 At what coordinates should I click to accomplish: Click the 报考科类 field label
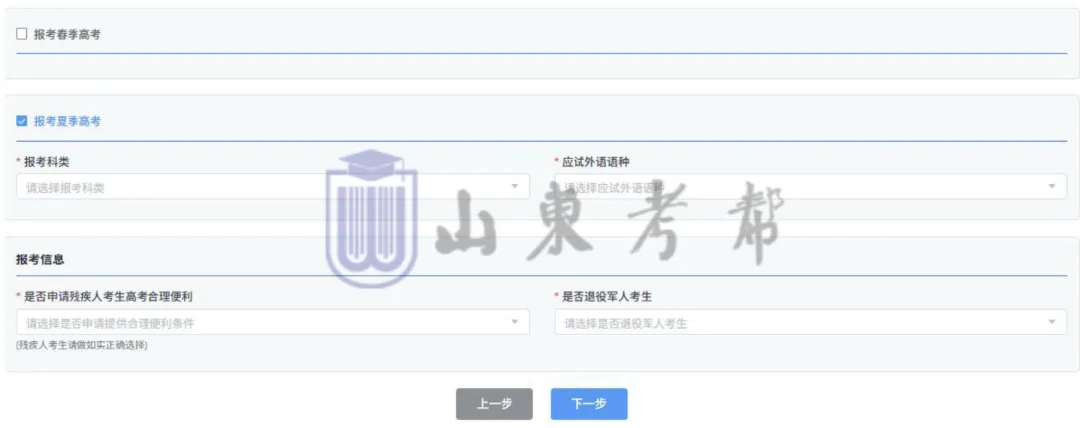coord(46,161)
